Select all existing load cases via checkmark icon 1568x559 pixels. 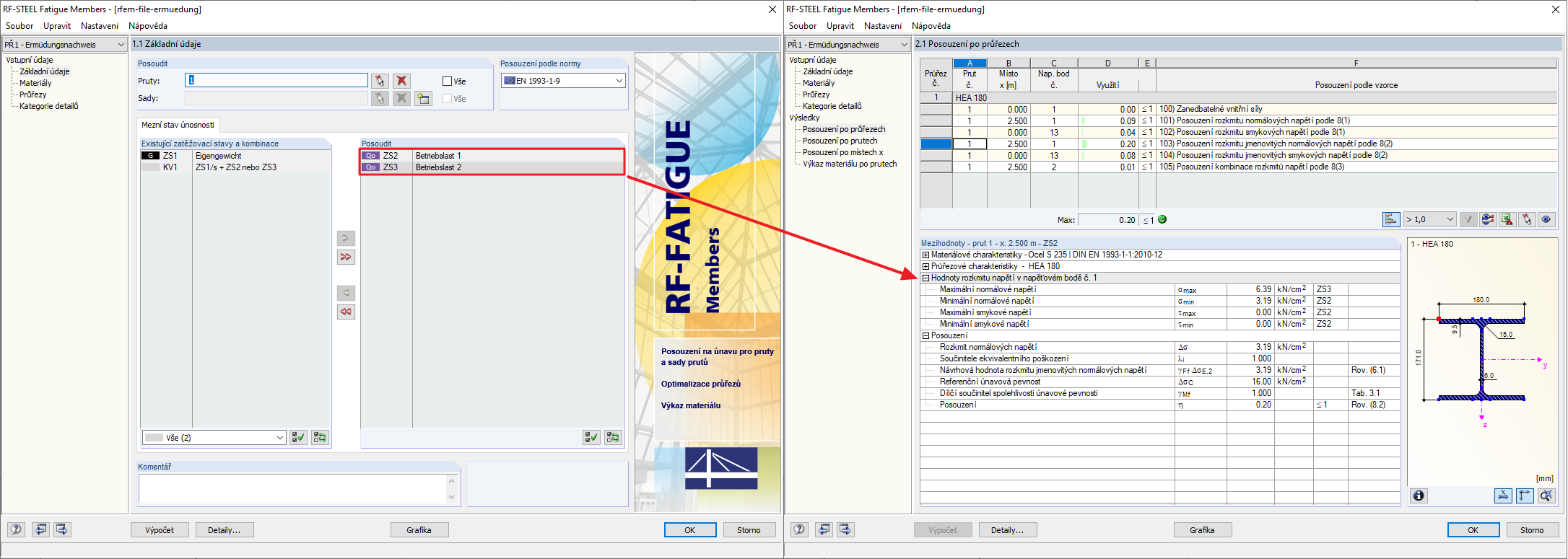coord(297,437)
